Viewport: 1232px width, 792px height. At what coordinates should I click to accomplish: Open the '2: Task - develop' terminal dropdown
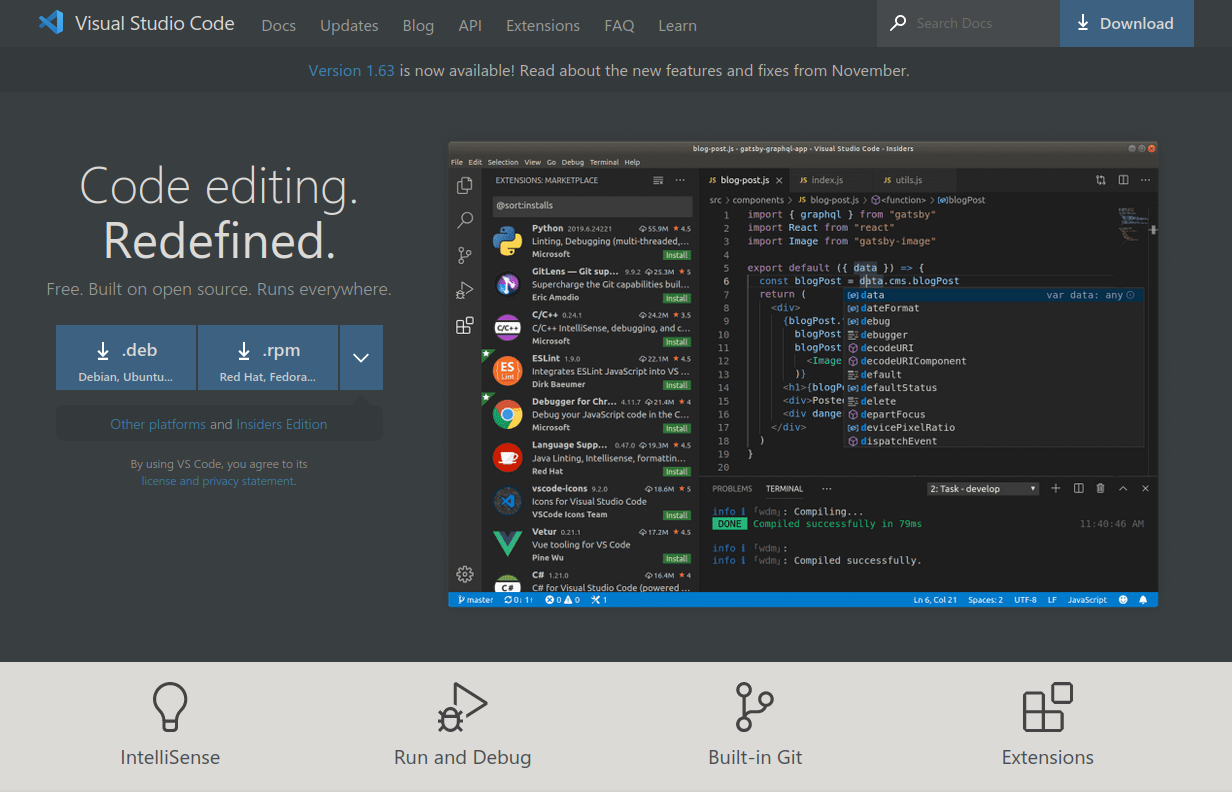point(984,488)
